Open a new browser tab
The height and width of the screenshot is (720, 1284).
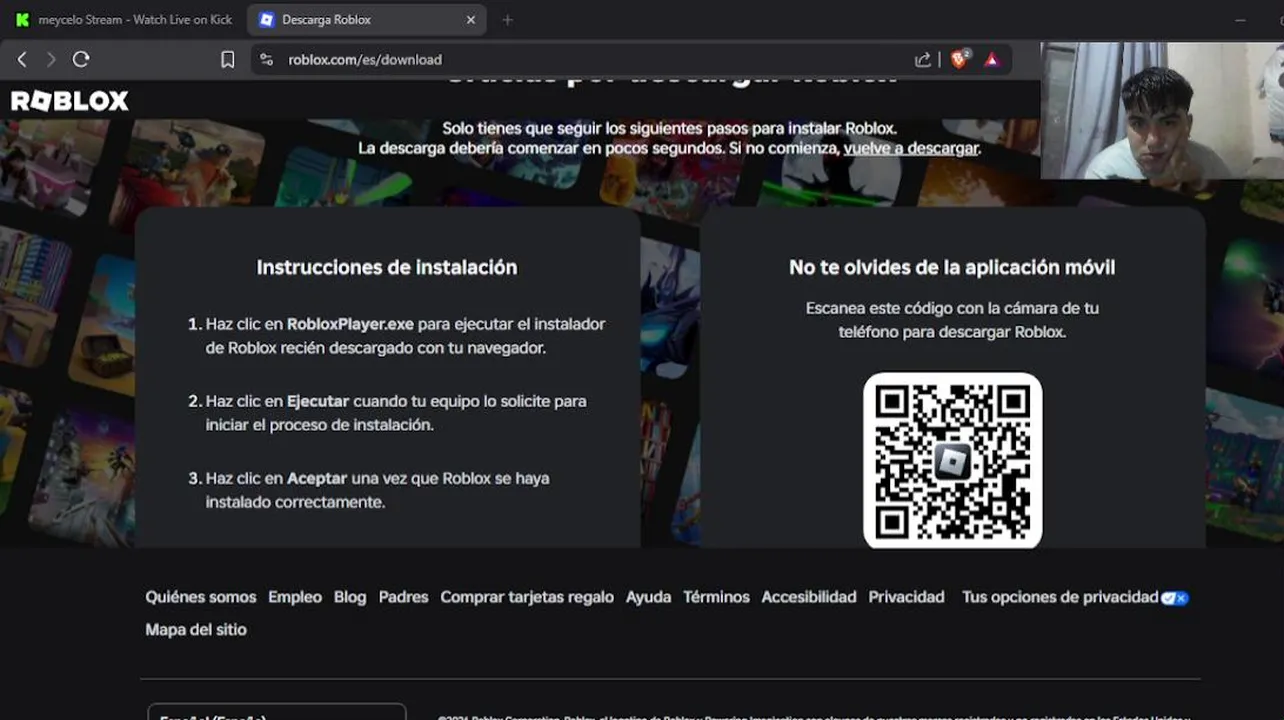click(507, 20)
